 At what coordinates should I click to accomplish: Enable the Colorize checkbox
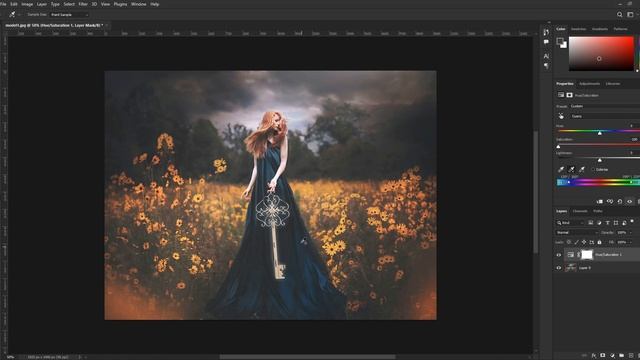[593, 169]
